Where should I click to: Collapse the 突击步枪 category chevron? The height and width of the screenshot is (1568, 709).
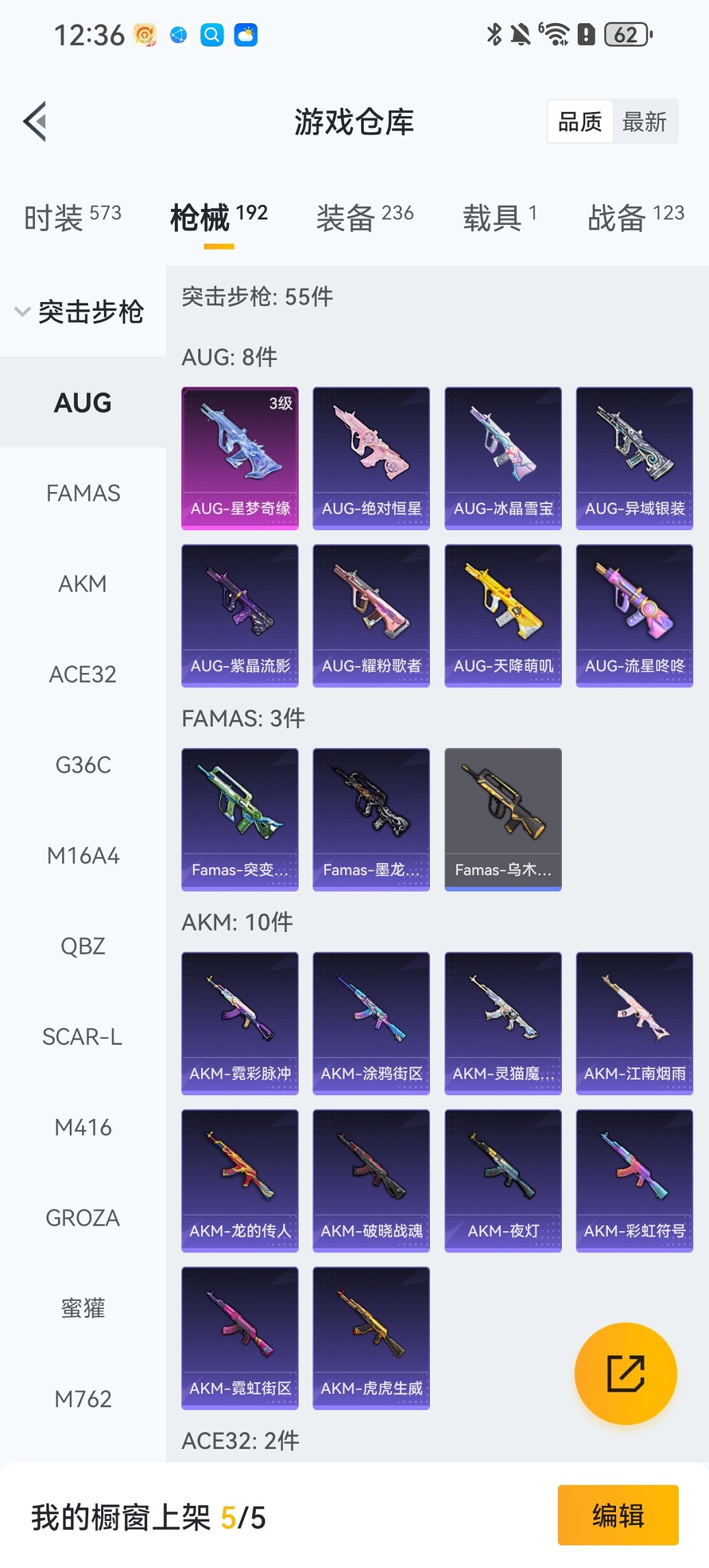click(x=23, y=312)
